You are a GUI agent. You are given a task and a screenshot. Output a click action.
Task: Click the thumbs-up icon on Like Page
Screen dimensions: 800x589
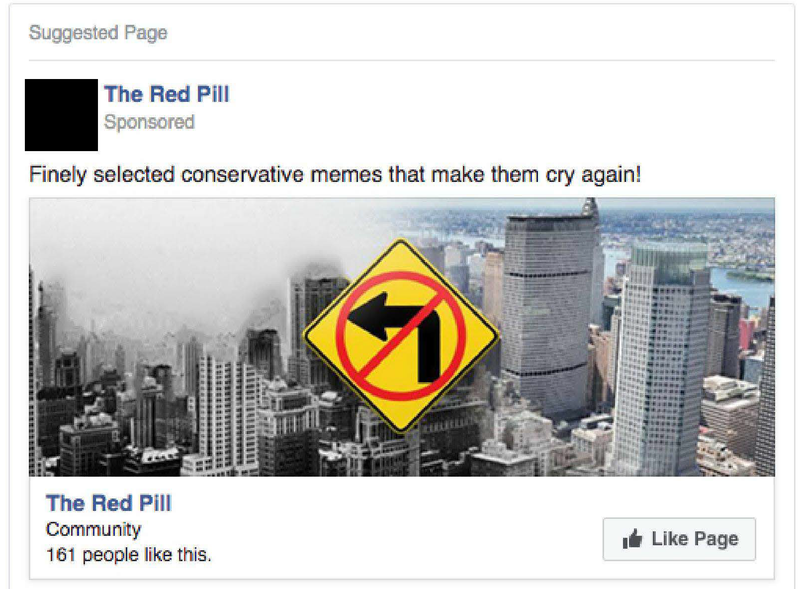pyautogui.click(x=632, y=539)
